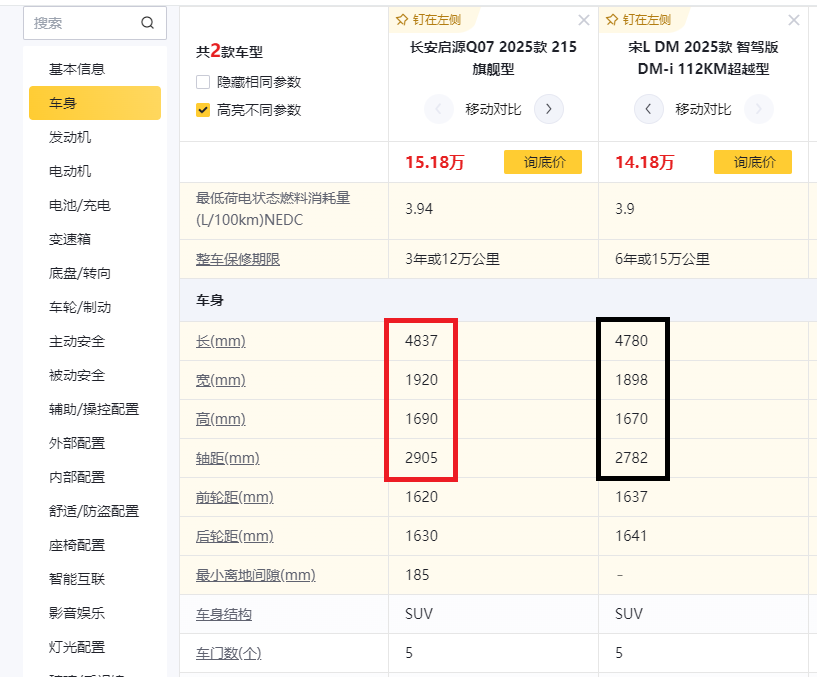Go to 影音娱乐 section
This screenshot has height=677, width=817.
pos(77,613)
